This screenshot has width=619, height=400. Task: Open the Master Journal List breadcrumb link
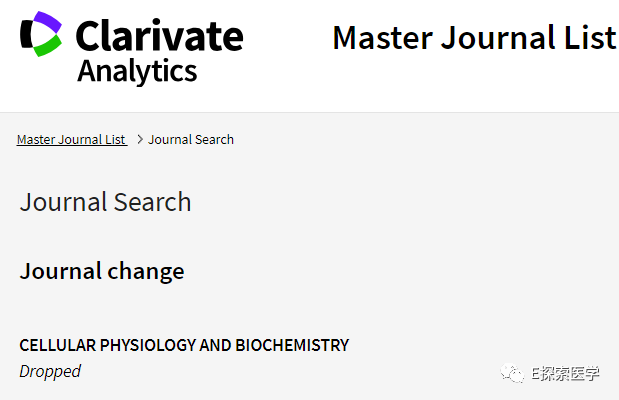point(71,140)
